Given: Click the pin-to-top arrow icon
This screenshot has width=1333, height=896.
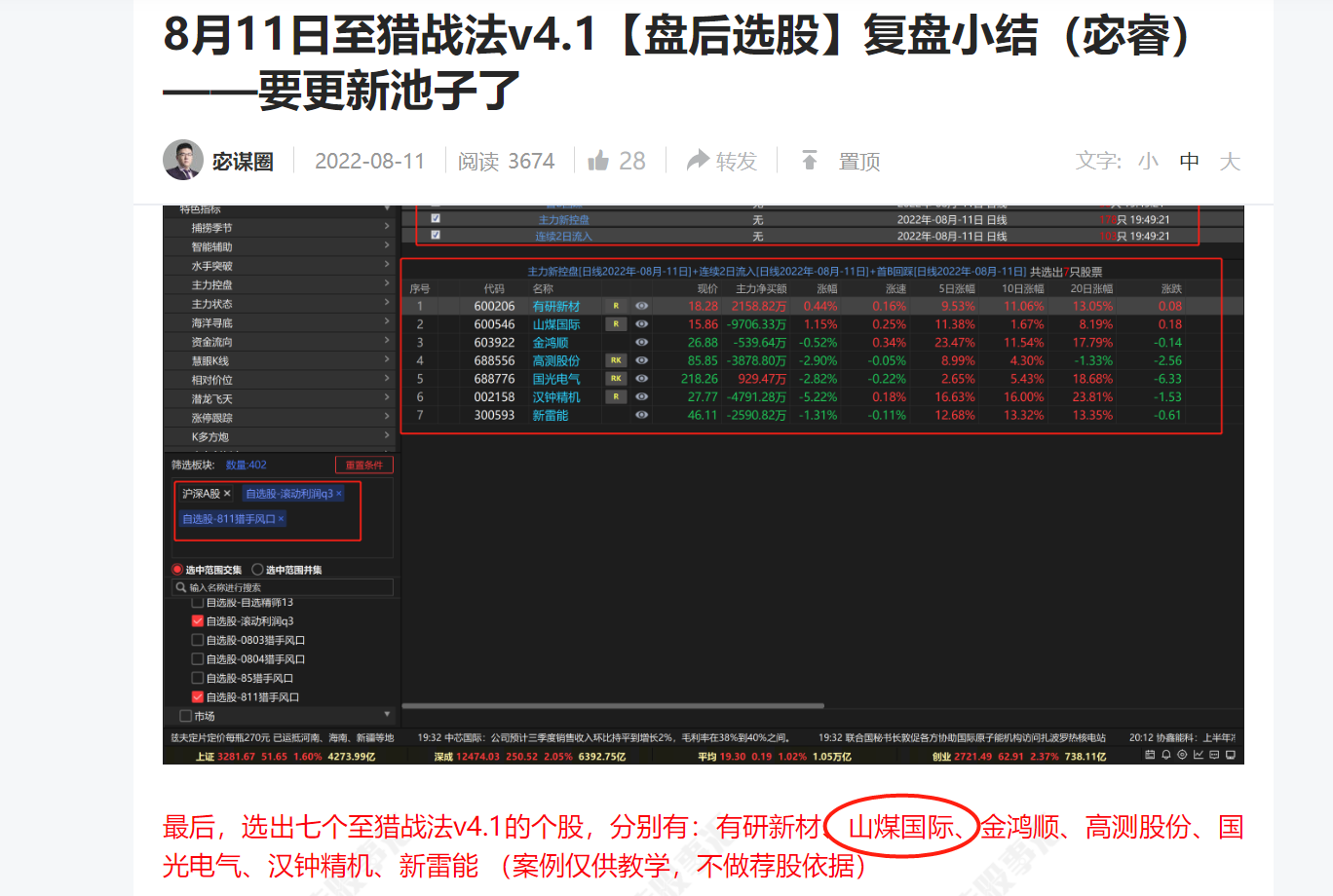Looking at the screenshot, I should [x=809, y=161].
